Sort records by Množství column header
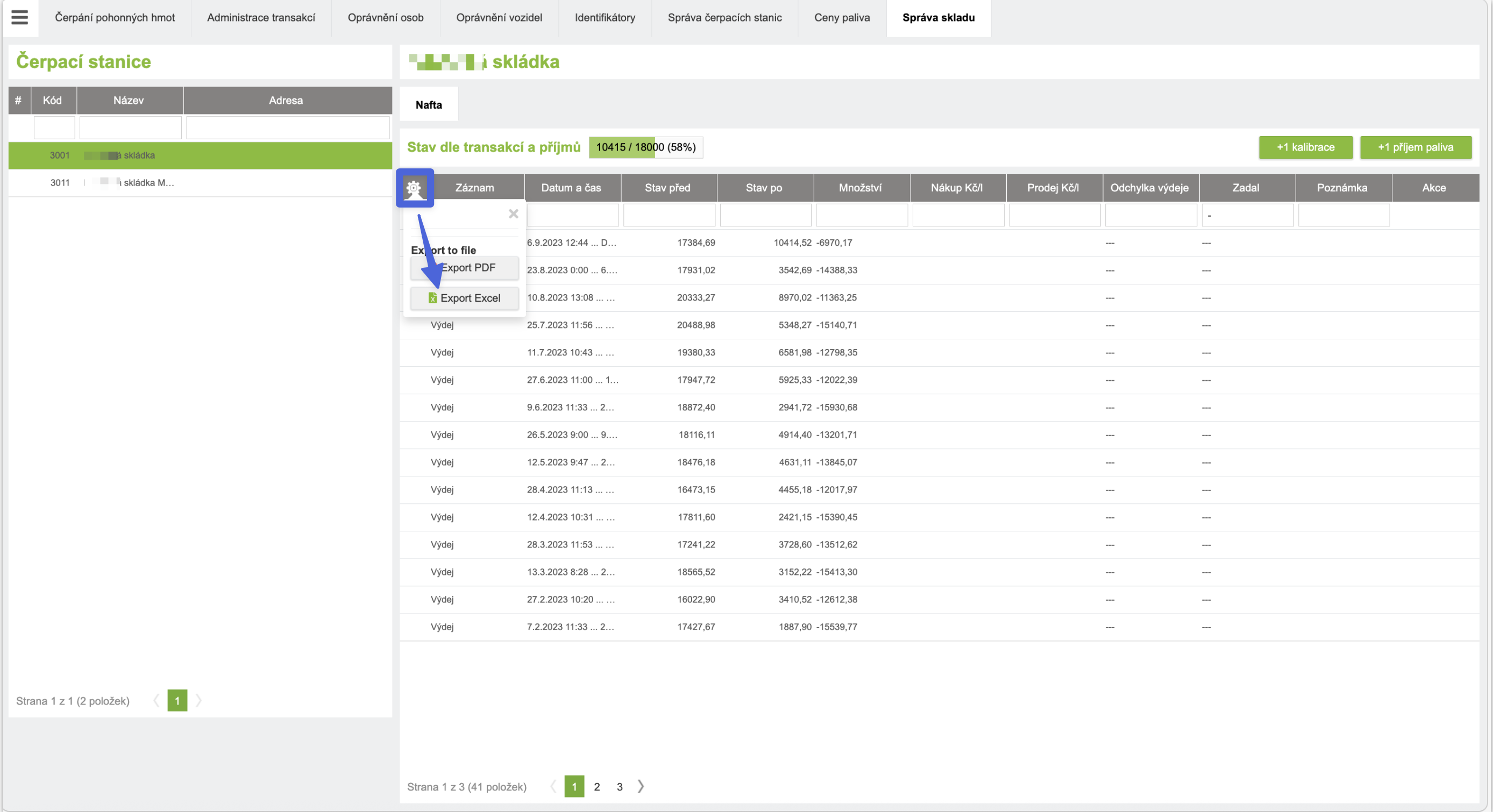This screenshot has width=1493, height=812. click(x=859, y=188)
